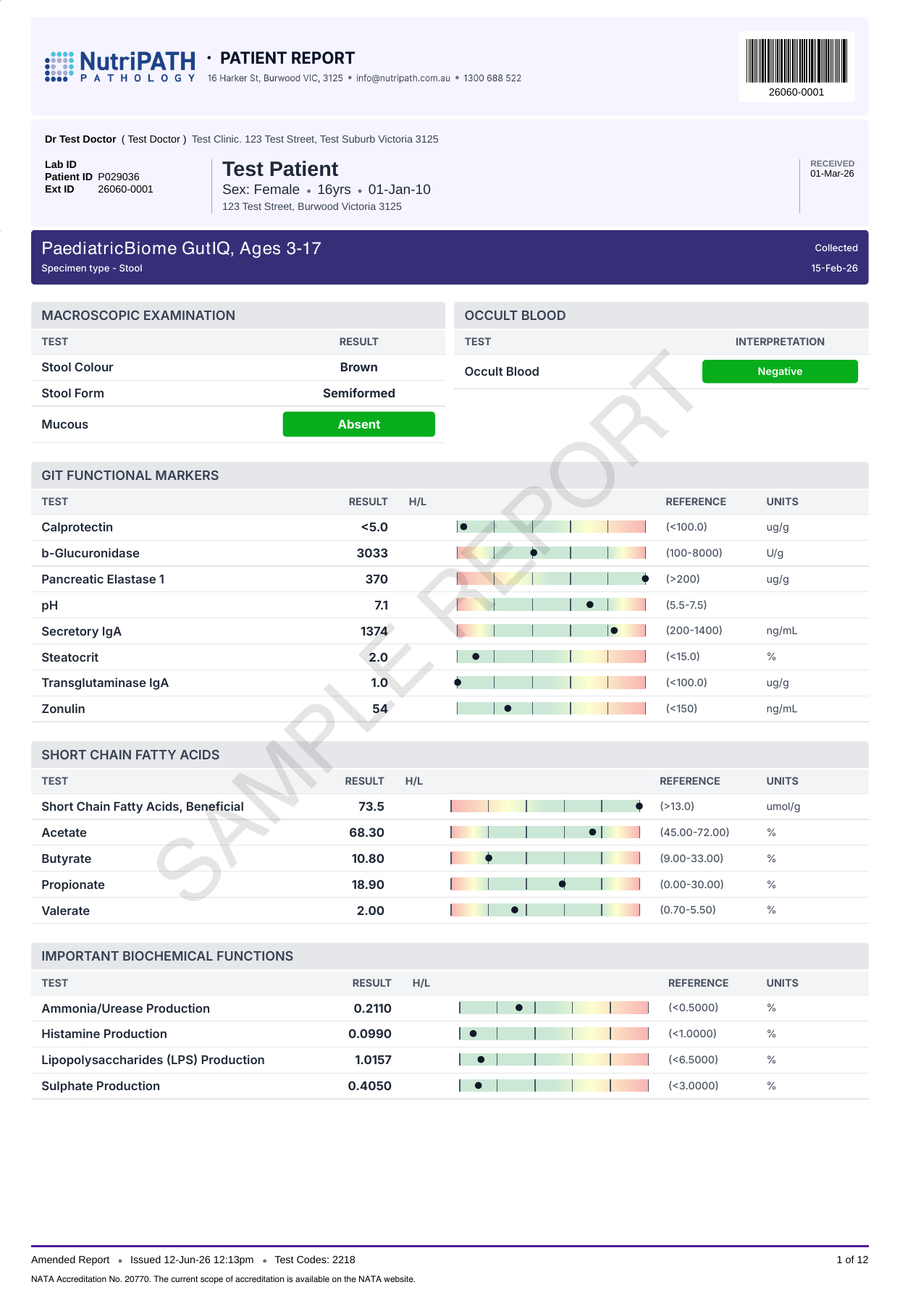This screenshot has width=900, height=1303.
Task: Click the green Absent mucous result badge
Action: coord(359,424)
